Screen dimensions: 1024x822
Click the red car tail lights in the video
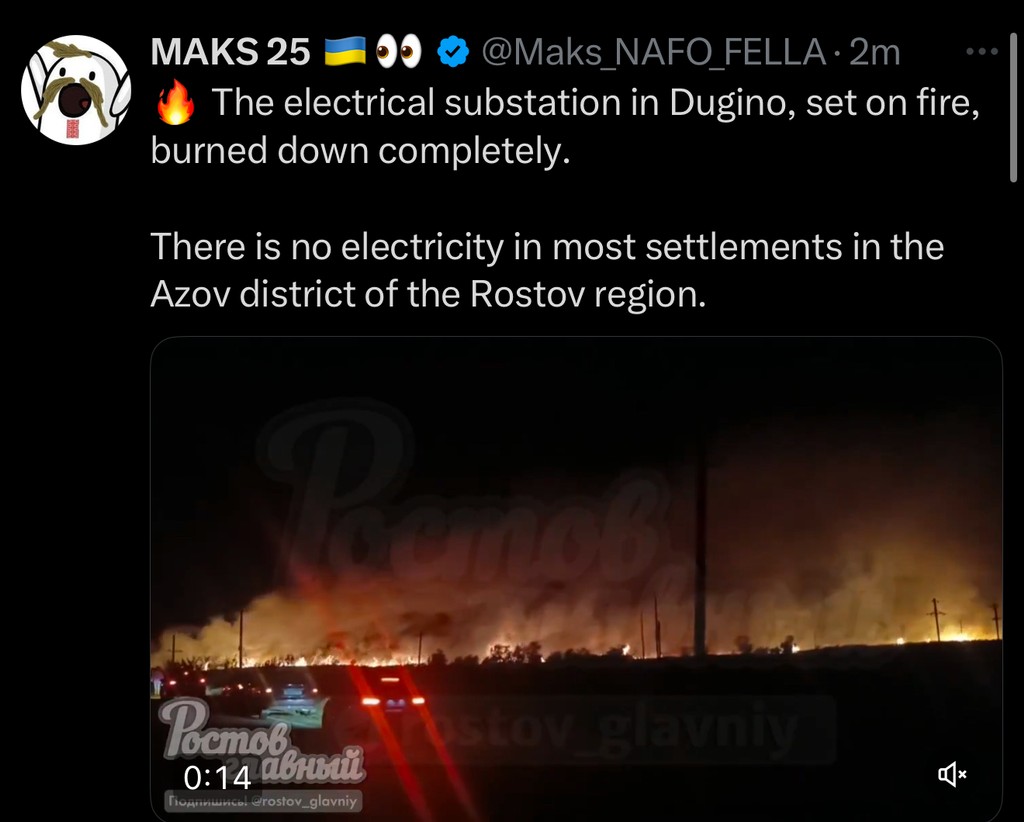[x=393, y=701]
